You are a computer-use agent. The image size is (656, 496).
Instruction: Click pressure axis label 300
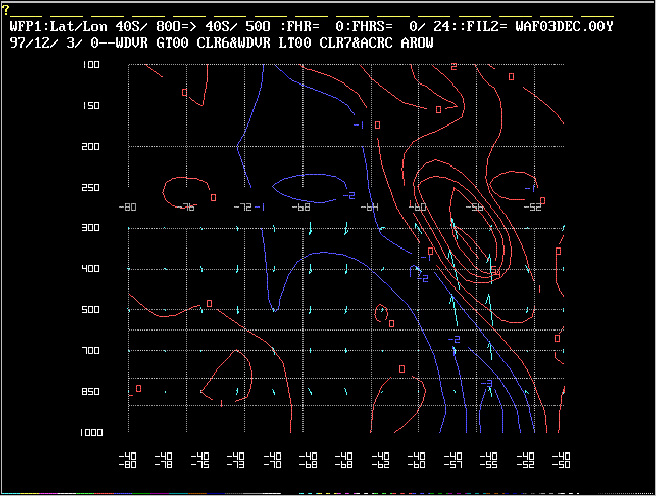[90, 228]
